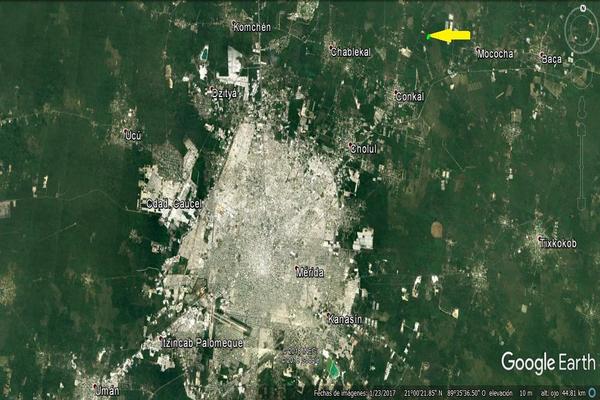Click the green placemark at arrow tip
Screen dimensions: 600x400
426,37
